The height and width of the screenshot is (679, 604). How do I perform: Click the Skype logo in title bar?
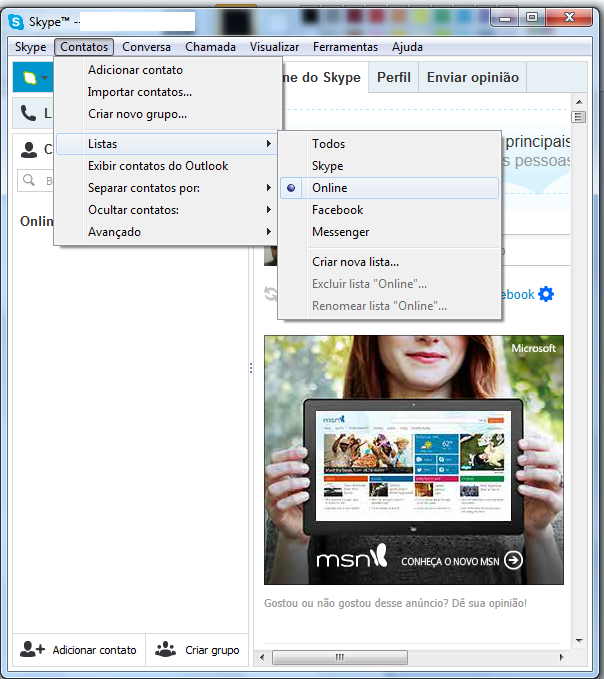[x=16, y=22]
